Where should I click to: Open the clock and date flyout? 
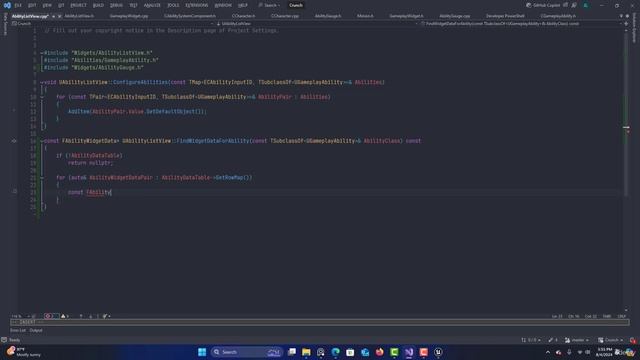pos(604,352)
